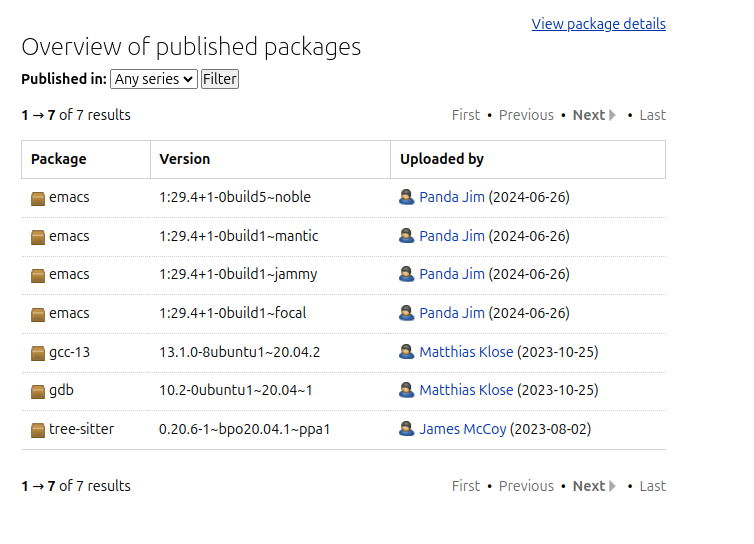Click the gcc-13 package box icon
Viewport: 754px width, 544px height.
pyautogui.click(x=38, y=353)
